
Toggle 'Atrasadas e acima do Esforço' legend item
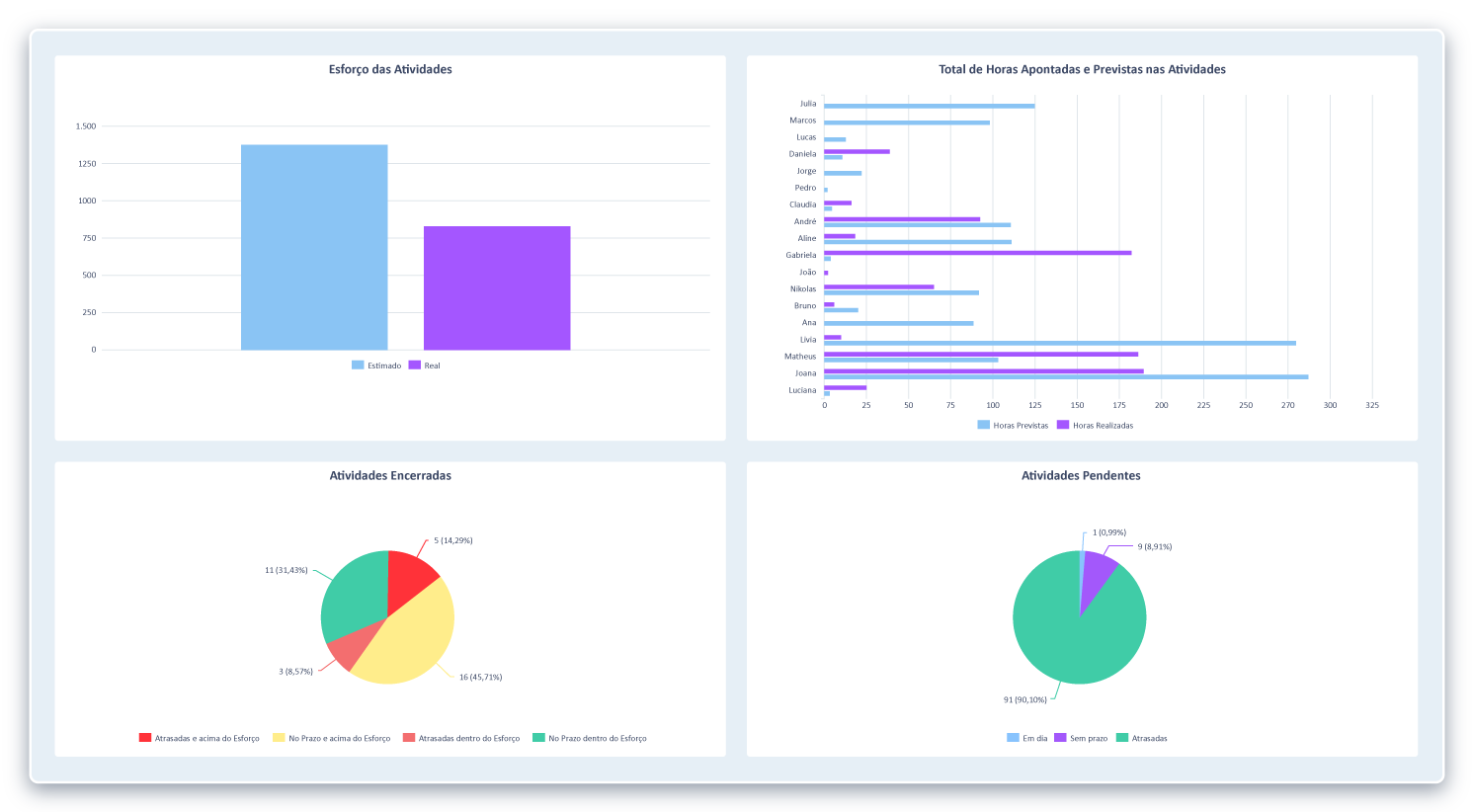200,738
